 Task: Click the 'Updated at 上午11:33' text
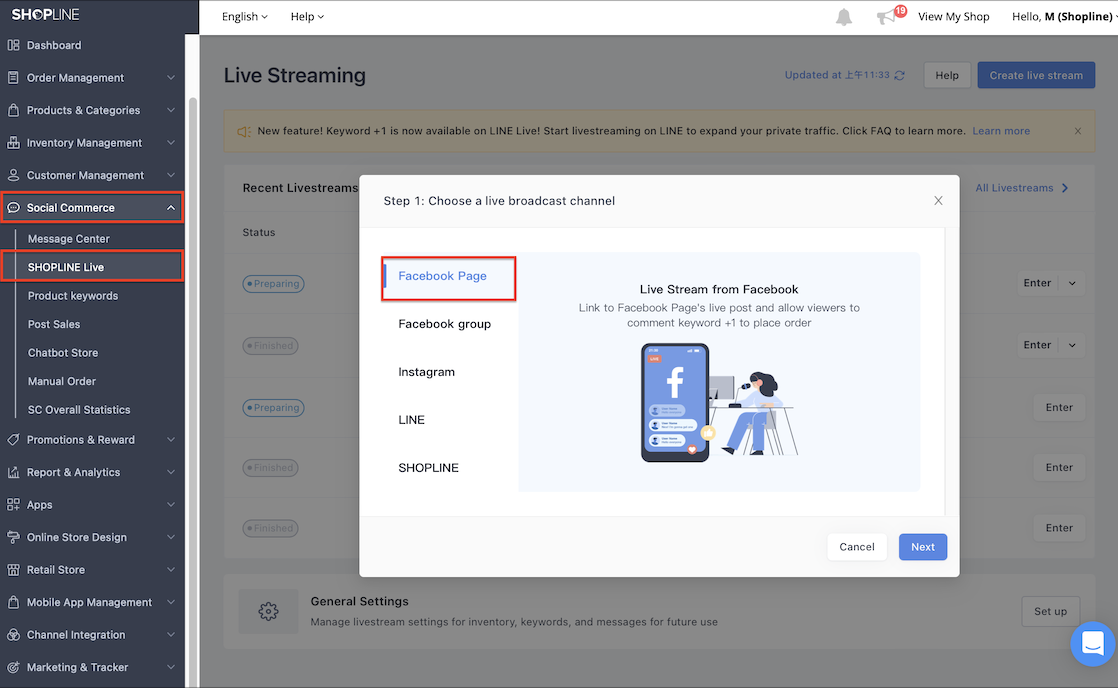(837, 75)
